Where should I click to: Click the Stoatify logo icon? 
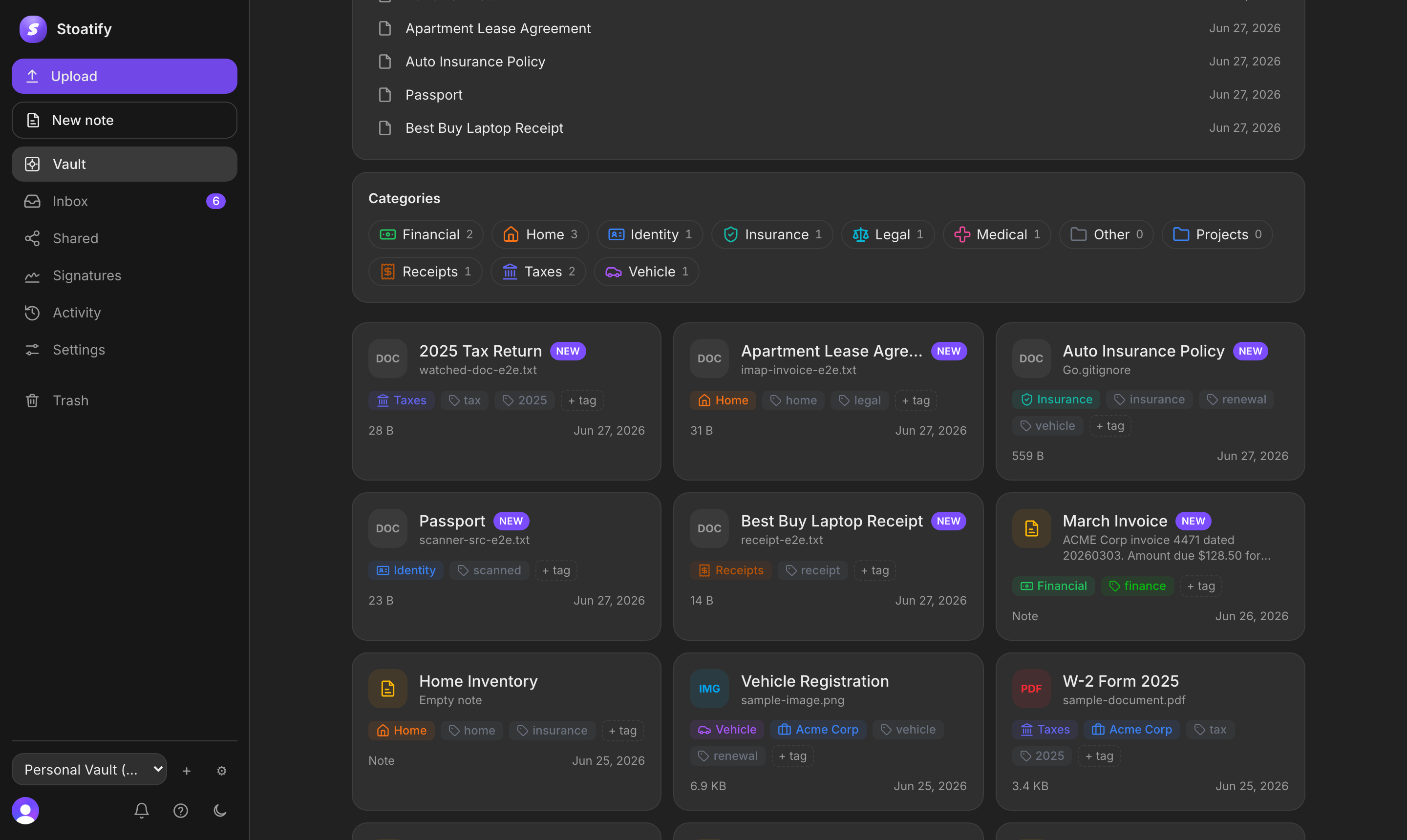(x=33, y=29)
